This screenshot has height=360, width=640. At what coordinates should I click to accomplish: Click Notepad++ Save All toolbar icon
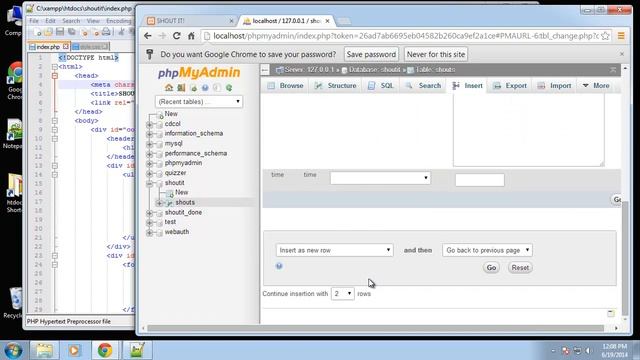tap(72, 32)
